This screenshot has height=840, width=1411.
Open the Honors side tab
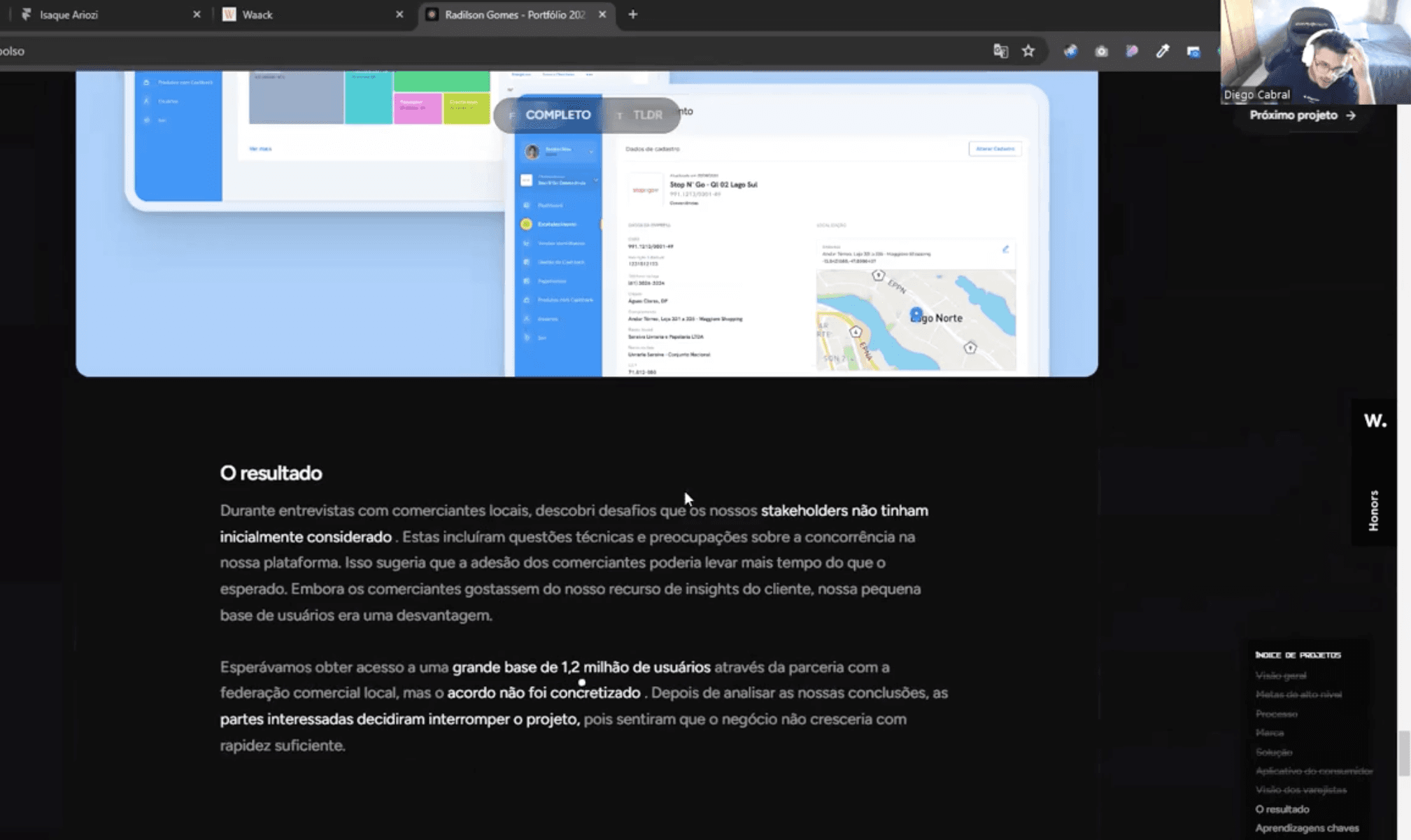1373,511
